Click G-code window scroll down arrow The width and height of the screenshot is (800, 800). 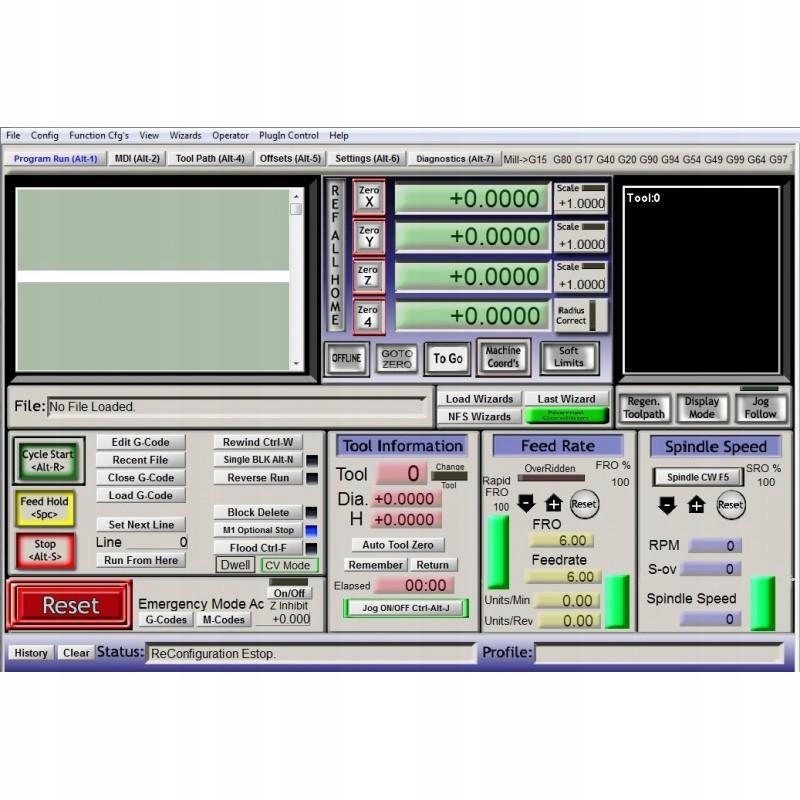296,364
